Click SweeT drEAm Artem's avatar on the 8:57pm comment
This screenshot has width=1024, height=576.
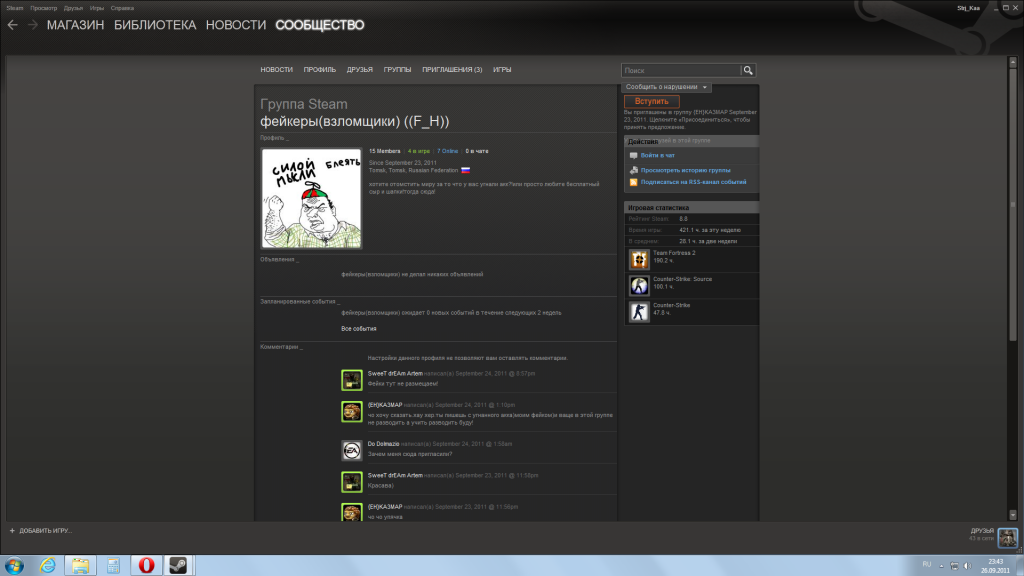tap(351, 380)
